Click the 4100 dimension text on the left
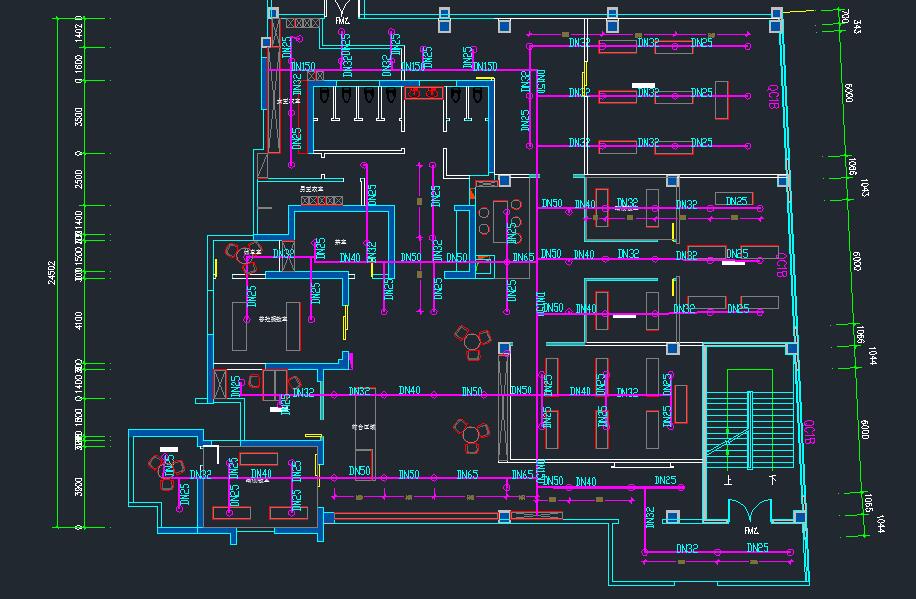 (79, 320)
